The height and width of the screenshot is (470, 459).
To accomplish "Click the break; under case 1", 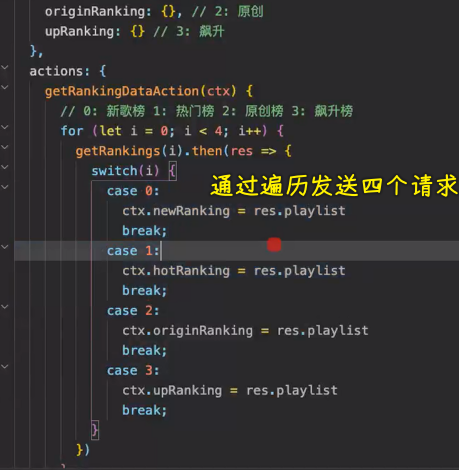I will point(144,291).
